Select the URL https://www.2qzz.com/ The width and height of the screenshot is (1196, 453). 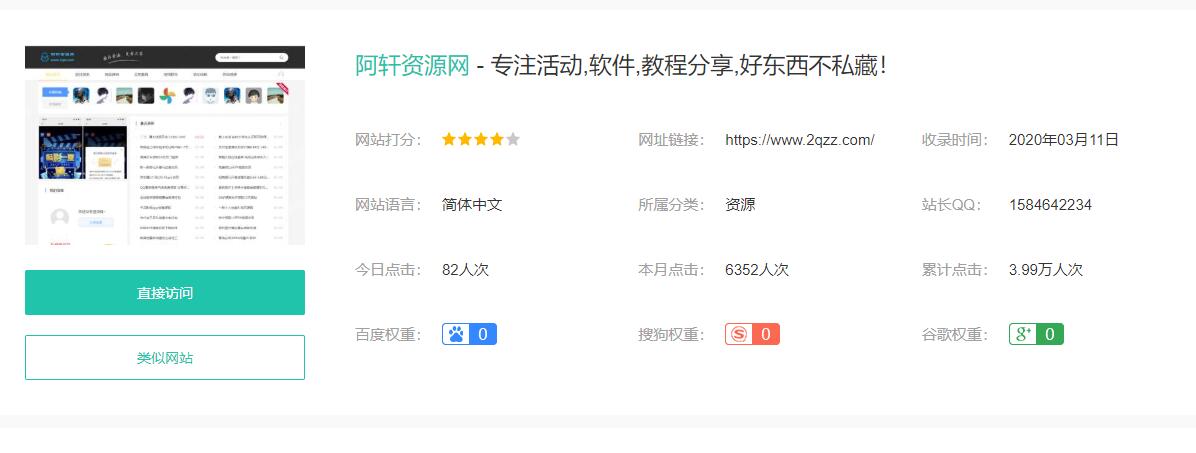point(799,140)
